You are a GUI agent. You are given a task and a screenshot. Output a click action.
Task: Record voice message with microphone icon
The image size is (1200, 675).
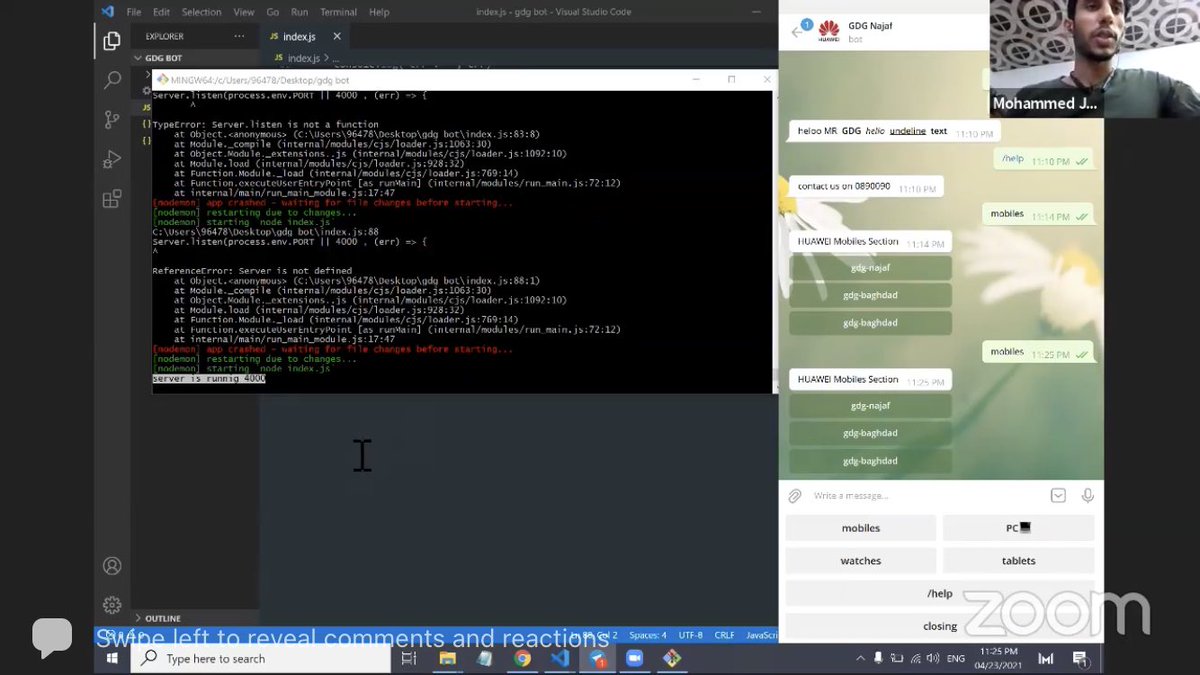tap(1087, 495)
